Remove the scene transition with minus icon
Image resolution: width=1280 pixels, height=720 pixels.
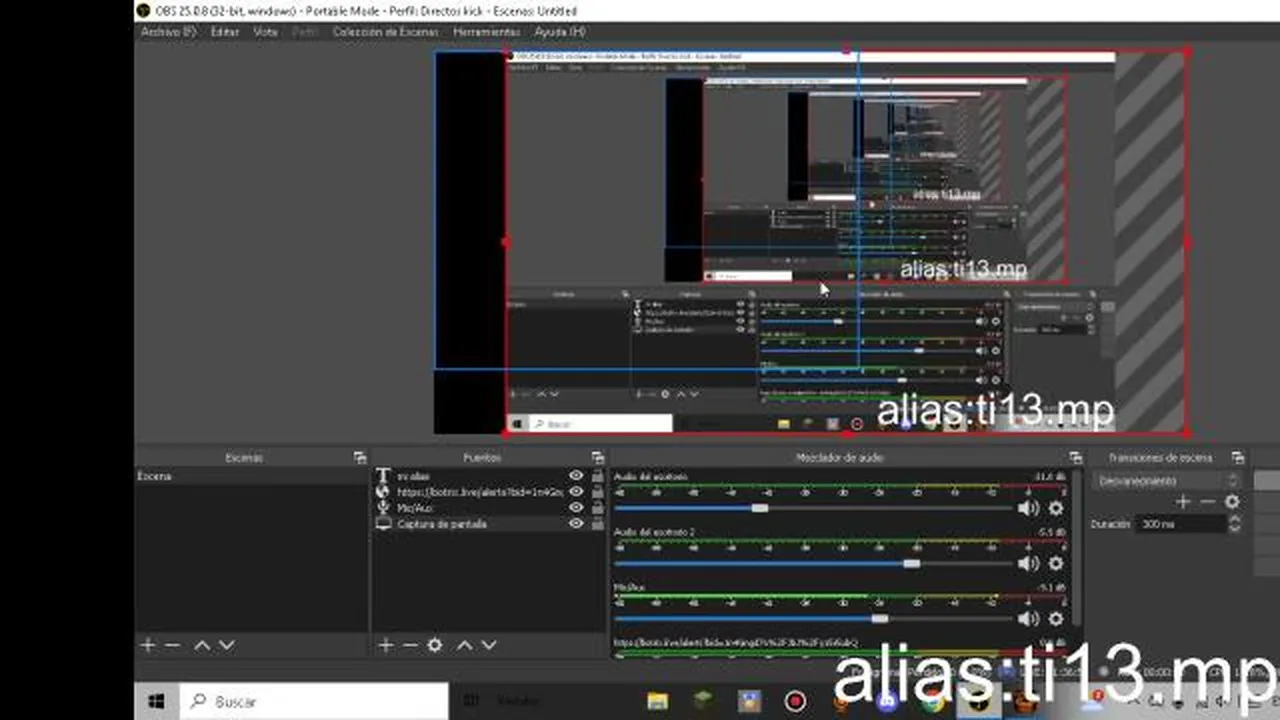click(1207, 502)
